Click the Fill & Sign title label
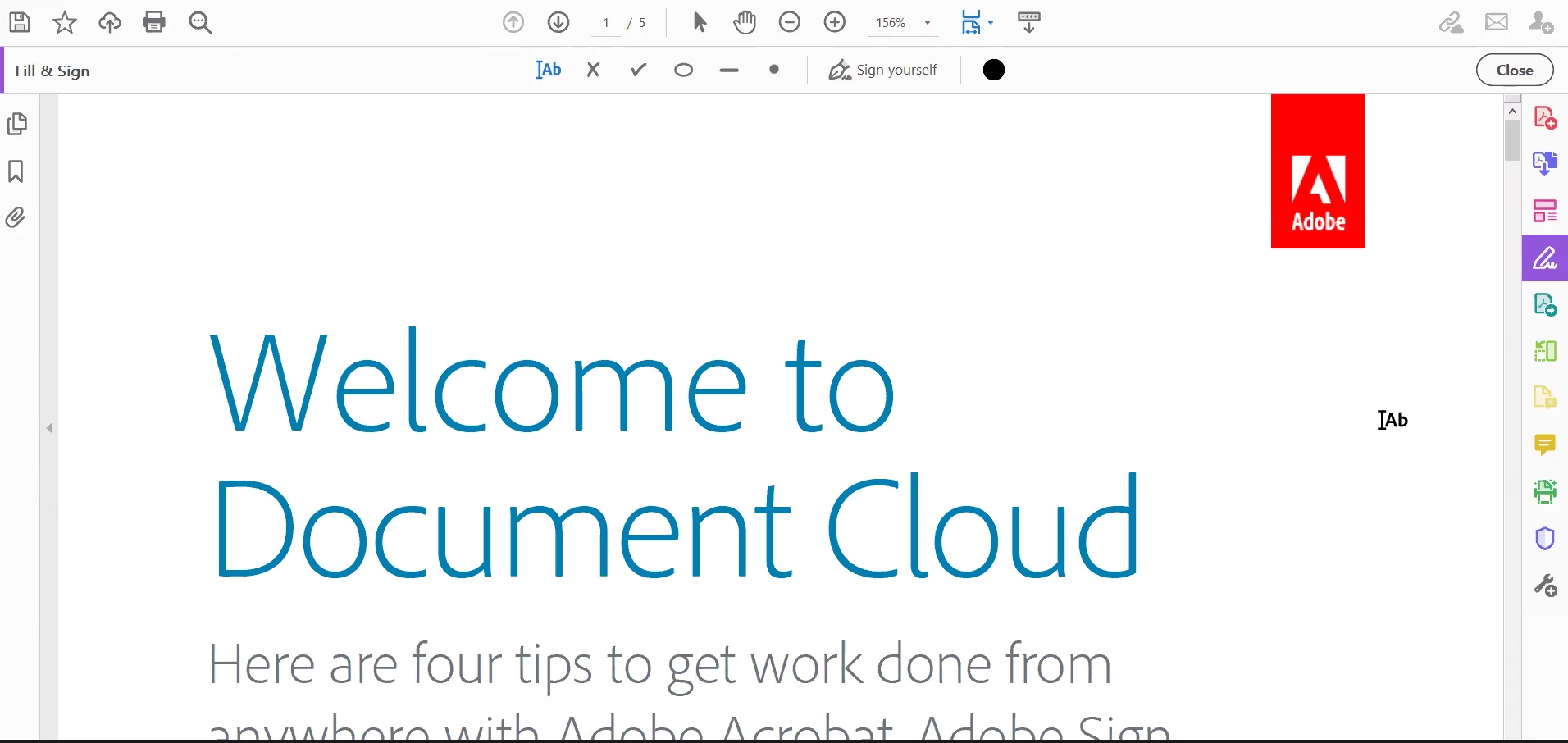Viewport: 1568px width, 743px height. pyautogui.click(x=52, y=71)
